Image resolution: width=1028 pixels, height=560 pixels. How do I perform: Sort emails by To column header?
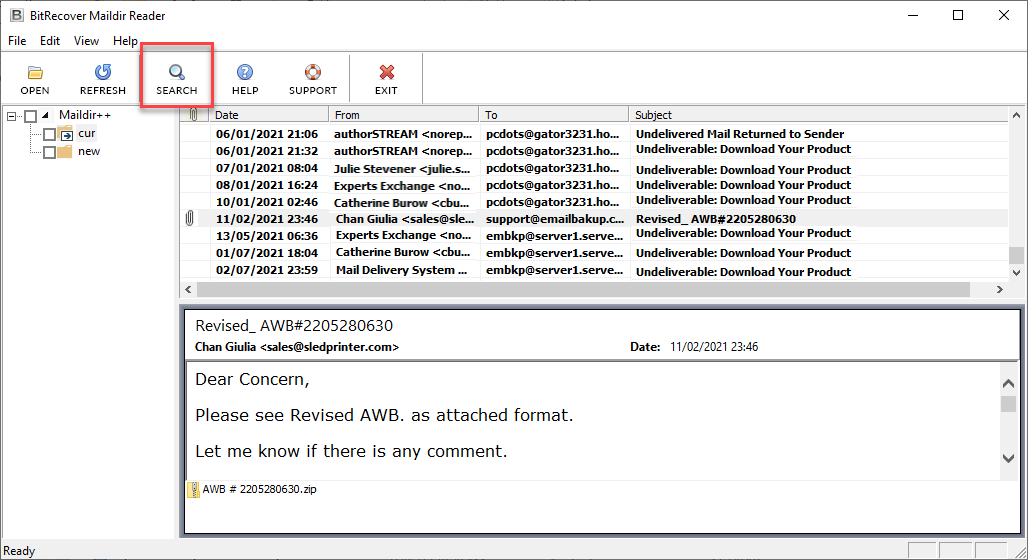tap(554, 115)
